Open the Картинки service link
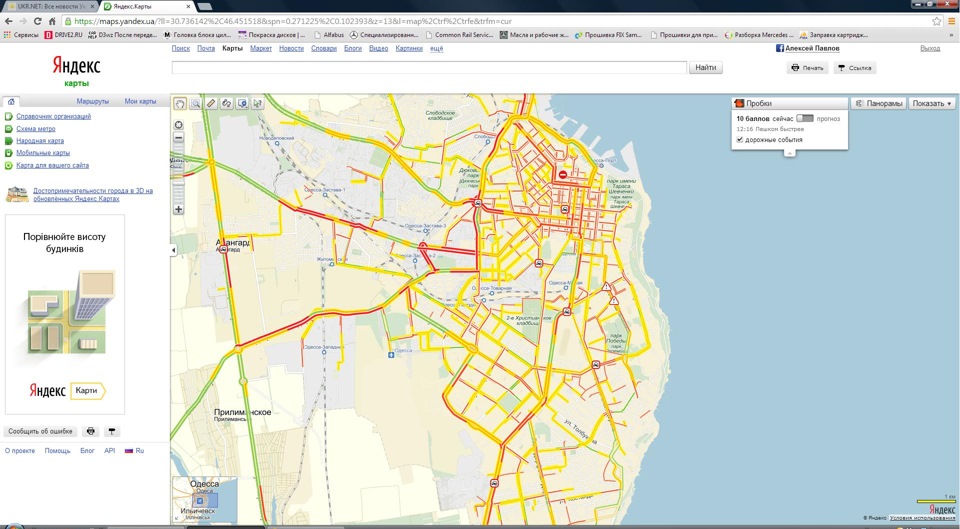Viewport: 960px width, 529px height. (409, 48)
